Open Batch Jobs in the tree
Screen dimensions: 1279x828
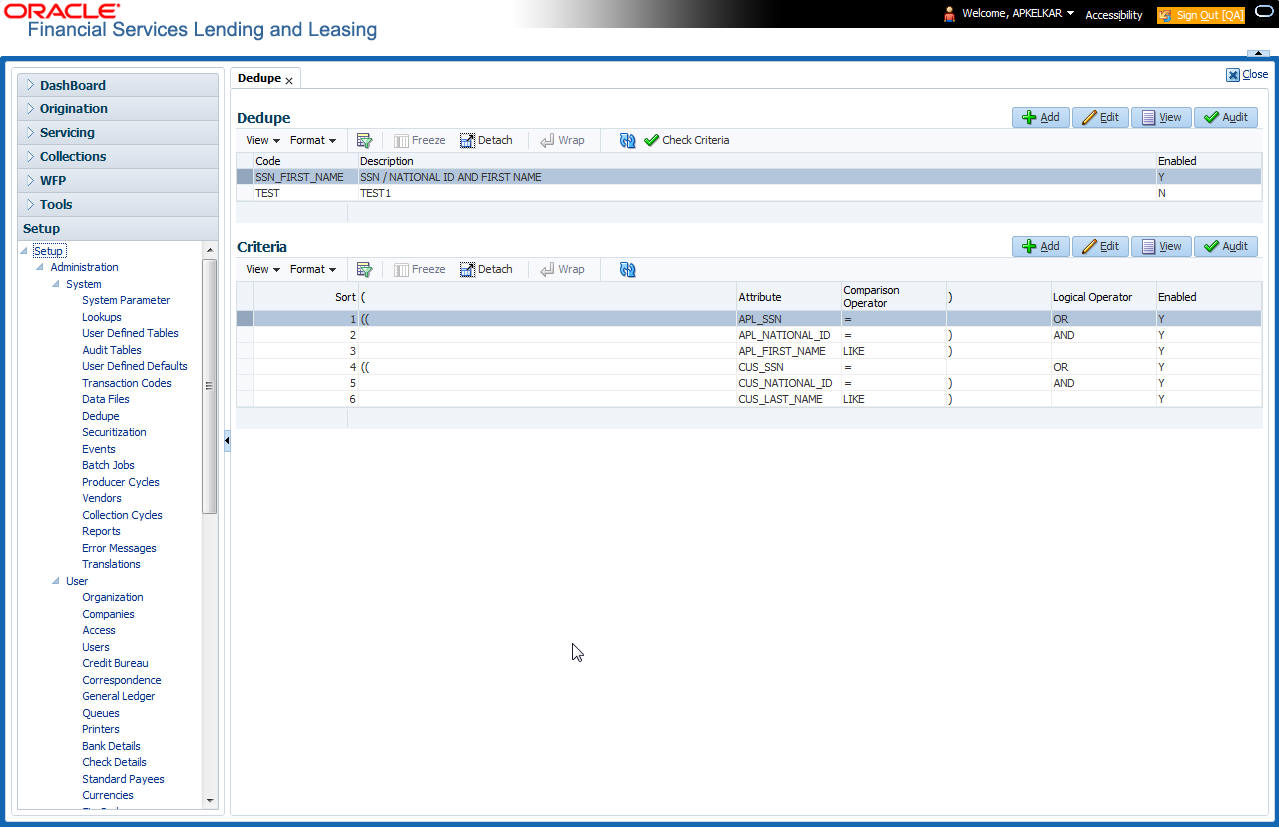point(108,466)
